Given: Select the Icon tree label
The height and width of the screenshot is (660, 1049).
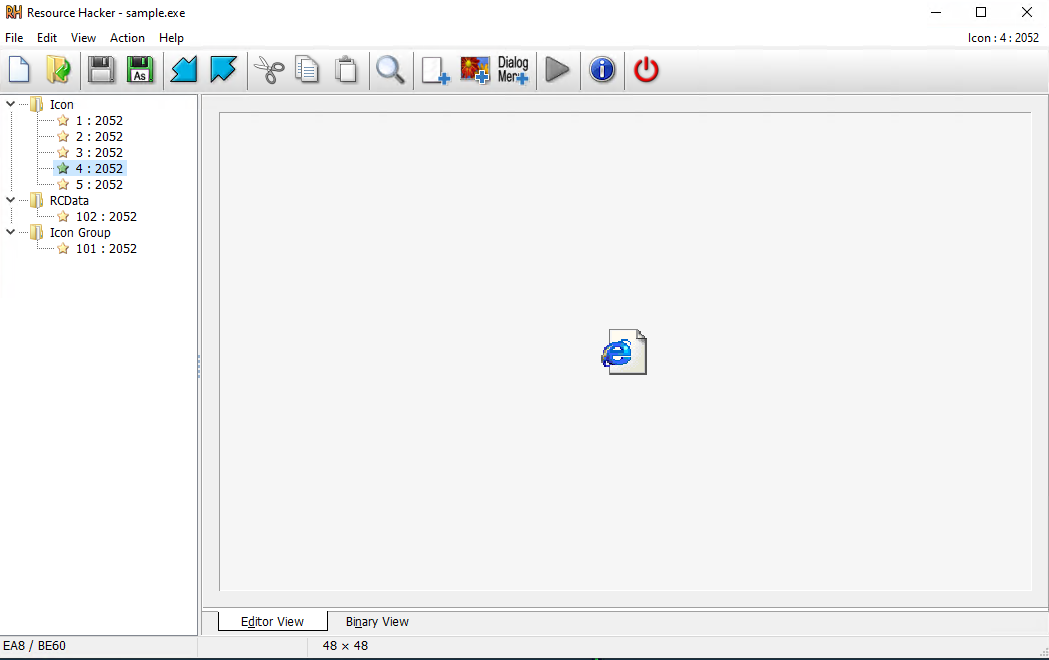Looking at the screenshot, I should click(x=62, y=104).
